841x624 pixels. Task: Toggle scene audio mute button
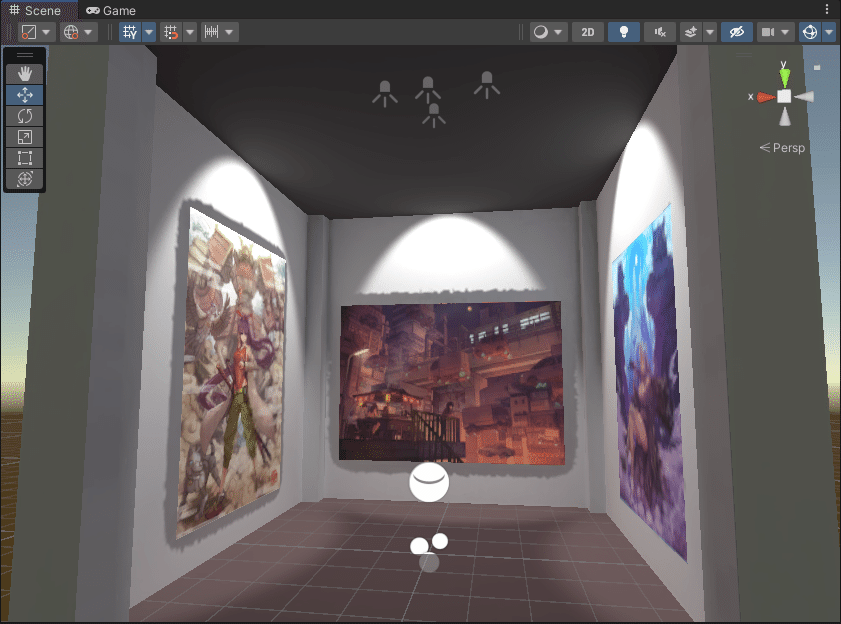pos(660,32)
